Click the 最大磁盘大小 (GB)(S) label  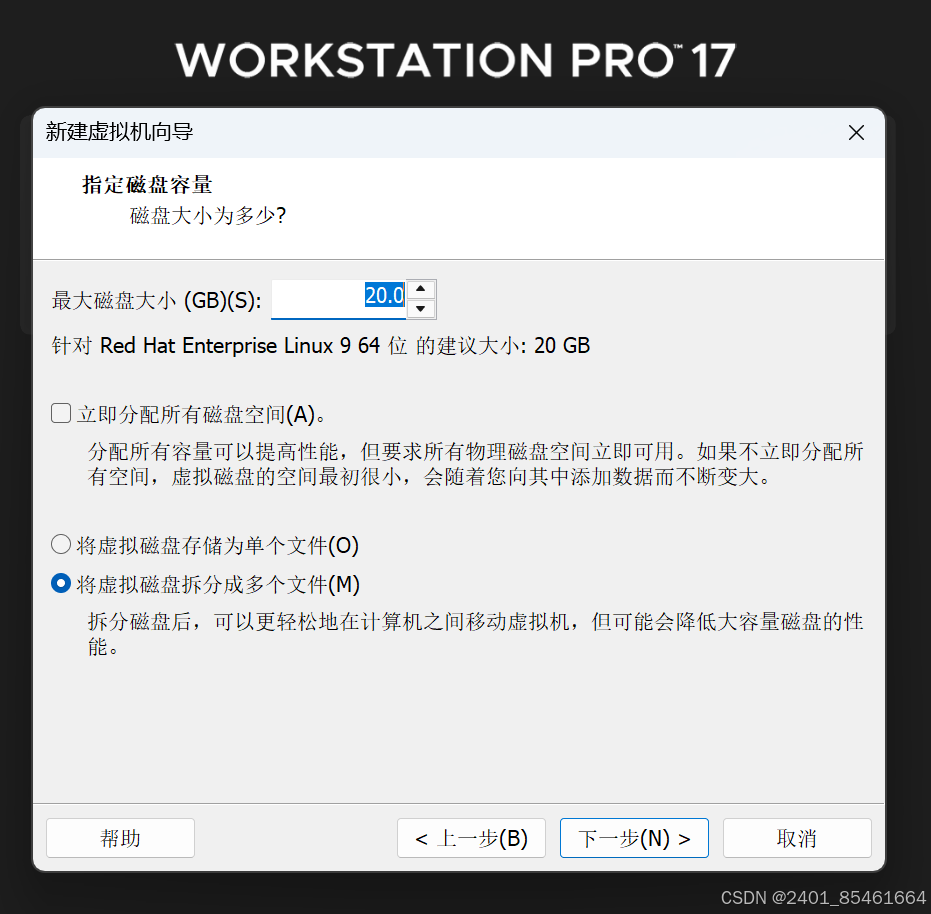tap(157, 301)
